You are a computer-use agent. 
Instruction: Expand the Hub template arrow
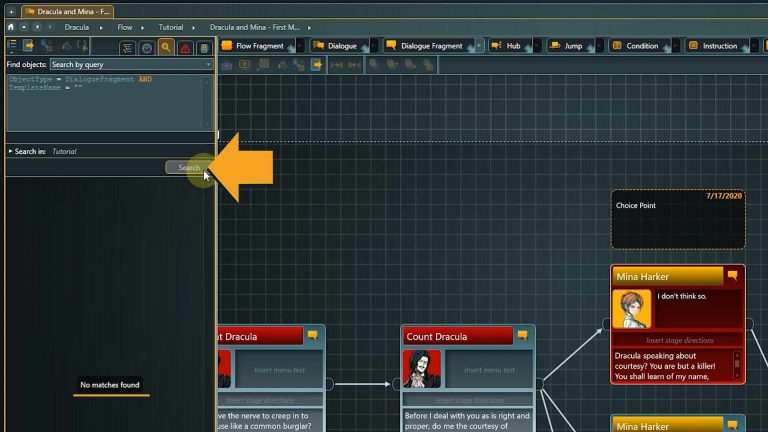537,46
